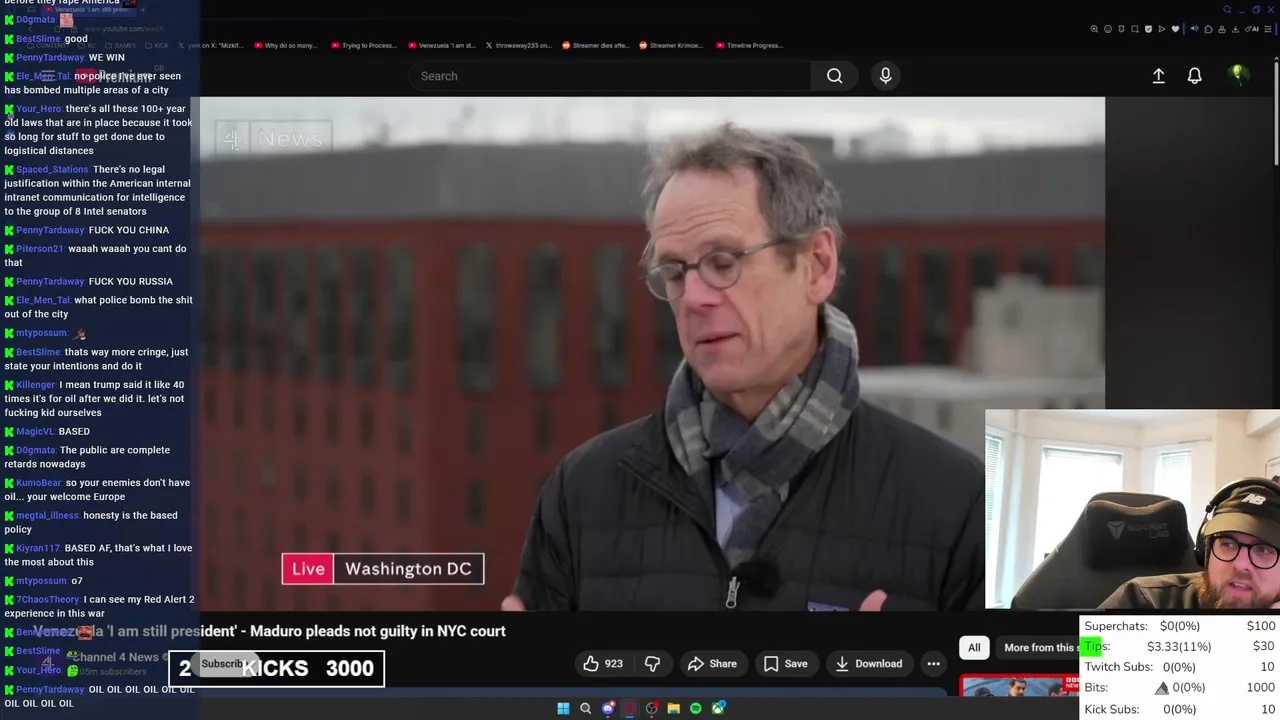This screenshot has height=720, width=1280.
Task: Select the All filter chip
Action: 974,647
